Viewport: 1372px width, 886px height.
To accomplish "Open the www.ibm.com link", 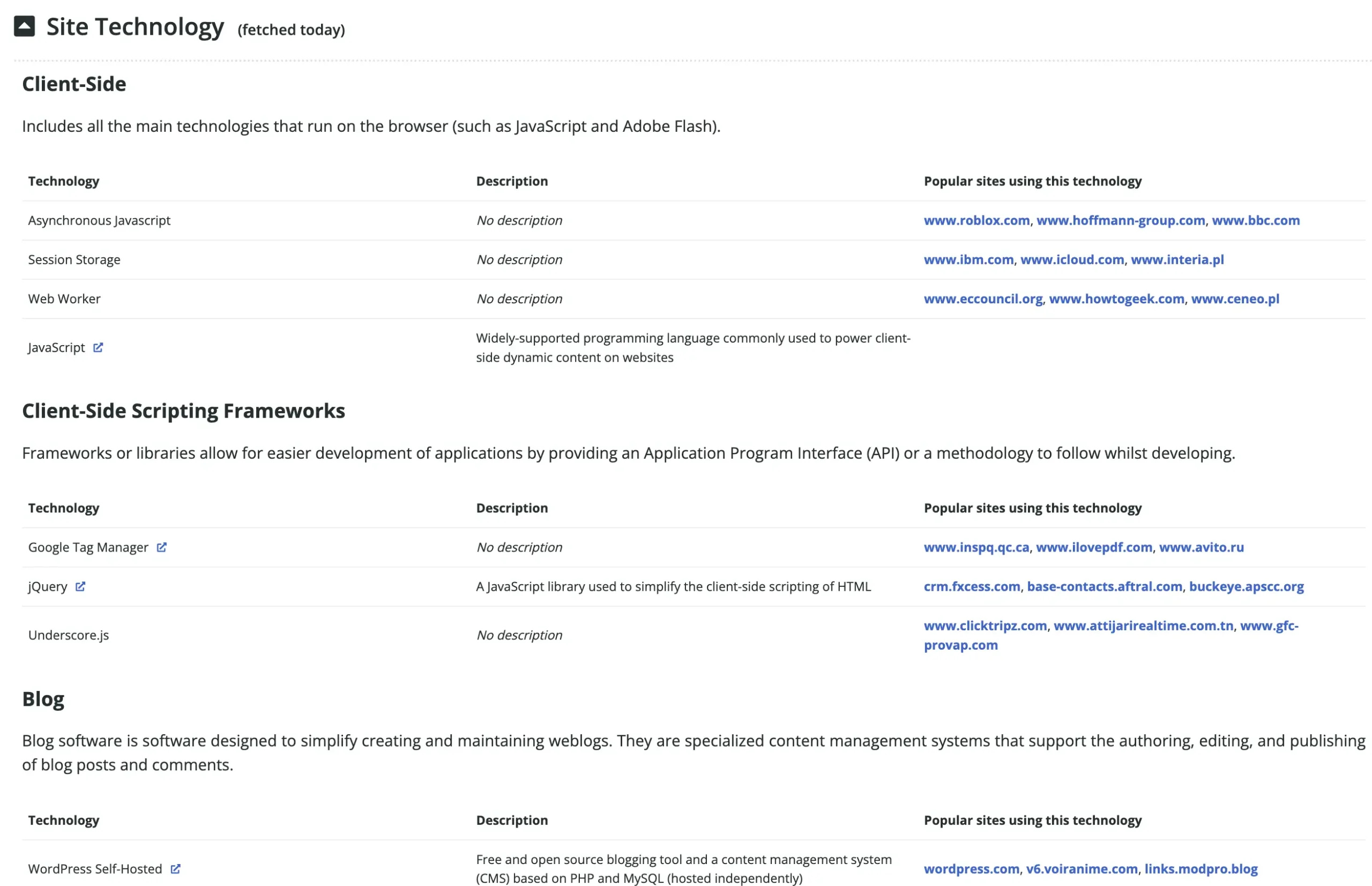I will tap(969, 259).
